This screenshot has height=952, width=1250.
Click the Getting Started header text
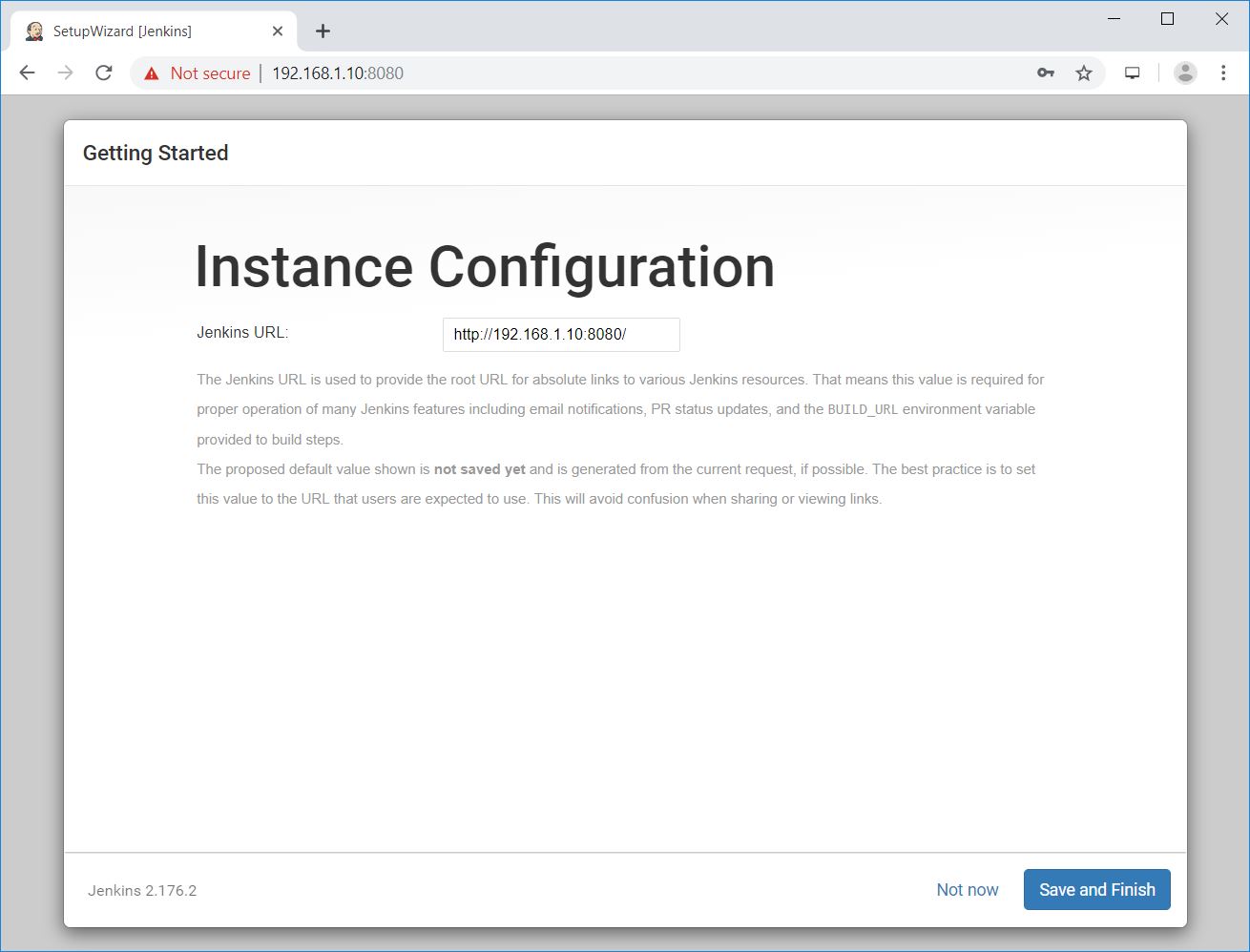[156, 154]
